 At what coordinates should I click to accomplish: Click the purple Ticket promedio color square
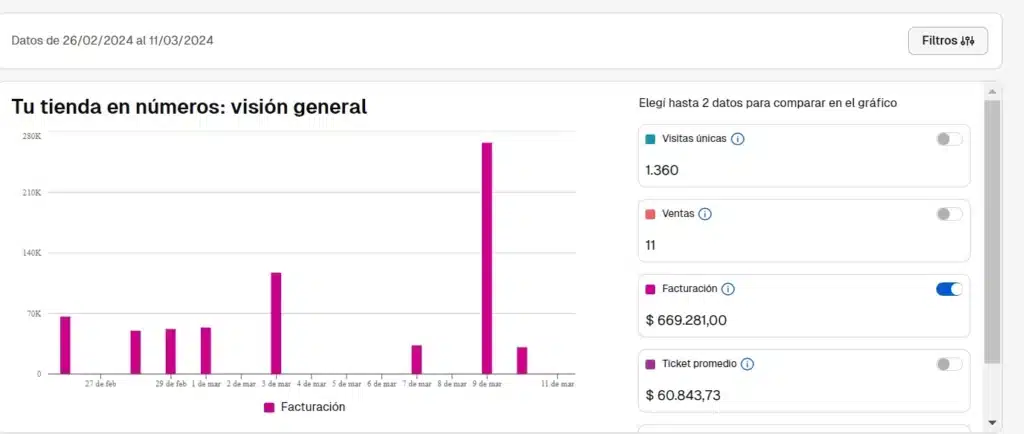coord(650,365)
